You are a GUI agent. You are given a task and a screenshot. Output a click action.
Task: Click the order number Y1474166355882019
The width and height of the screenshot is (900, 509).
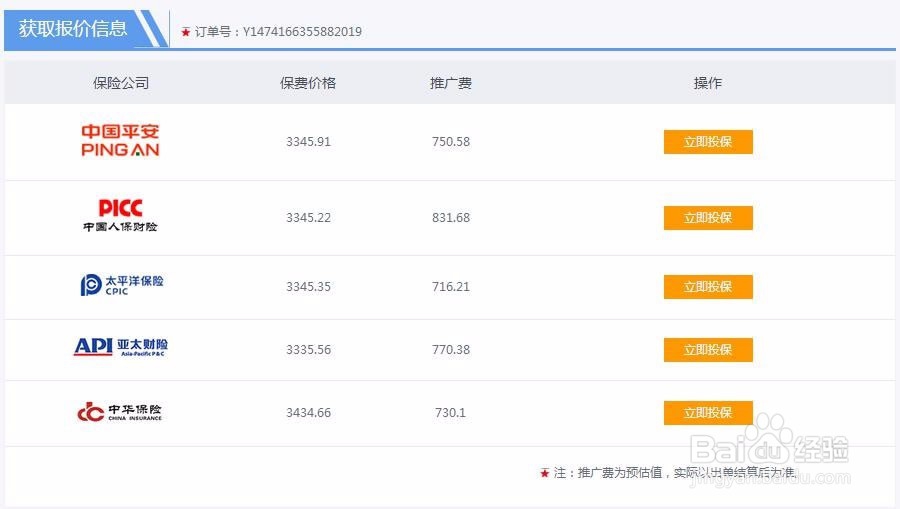coord(302,32)
